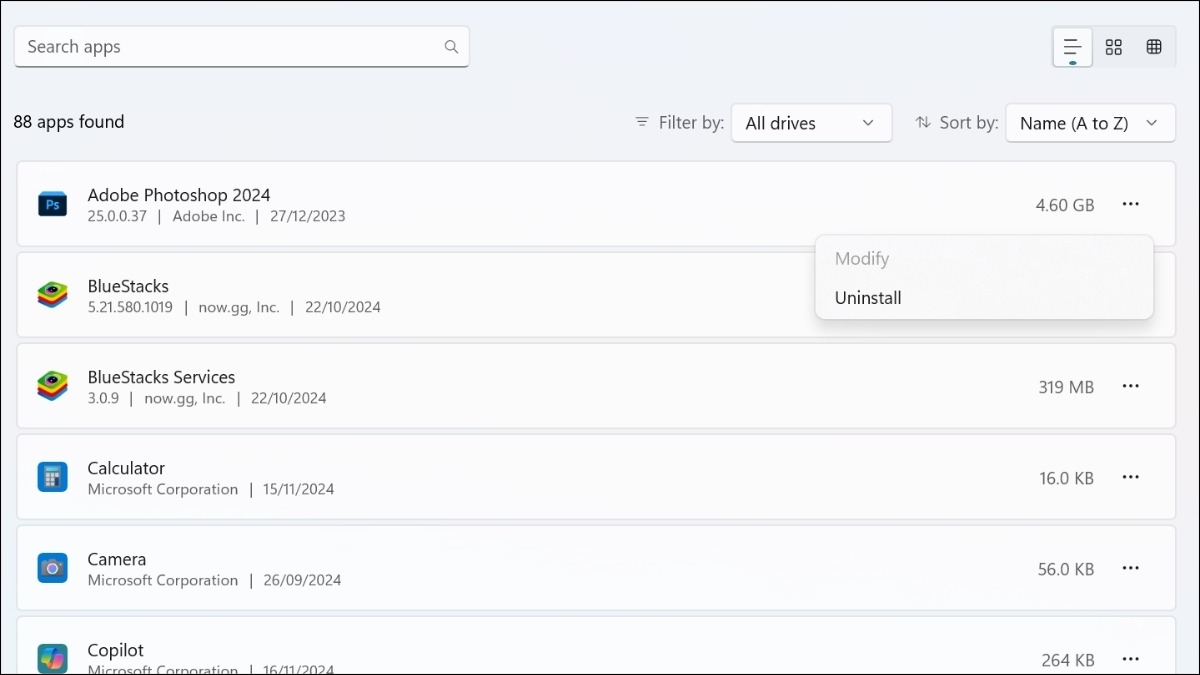Click the search magnifier icon
The image size is (1200, 675).
click(451, 47)
